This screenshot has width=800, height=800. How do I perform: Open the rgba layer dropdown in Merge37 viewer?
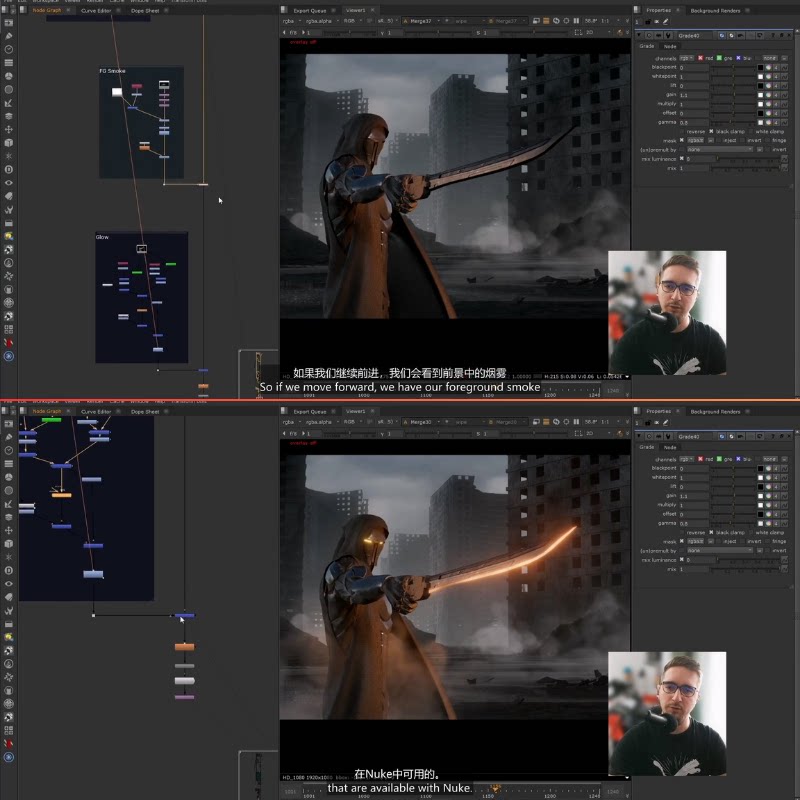pyautogui.click(x=291, y=21)
